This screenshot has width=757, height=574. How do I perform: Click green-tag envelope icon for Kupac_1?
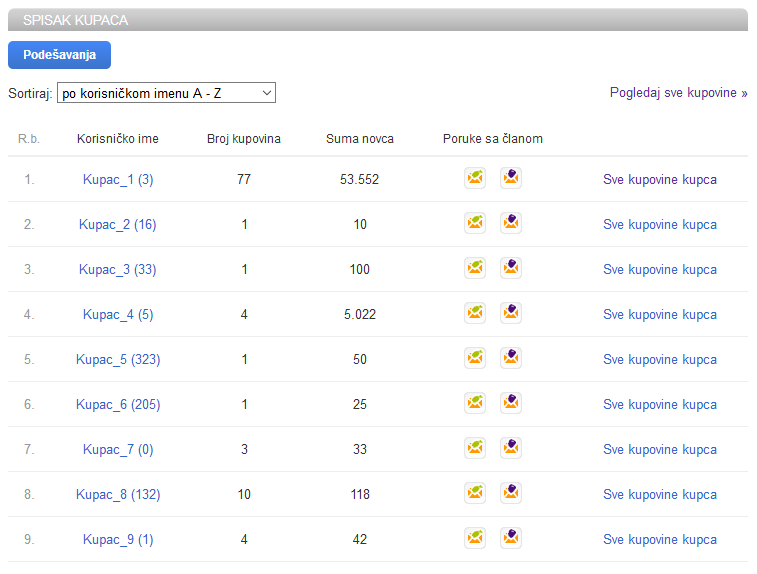[x=475, y=178]
